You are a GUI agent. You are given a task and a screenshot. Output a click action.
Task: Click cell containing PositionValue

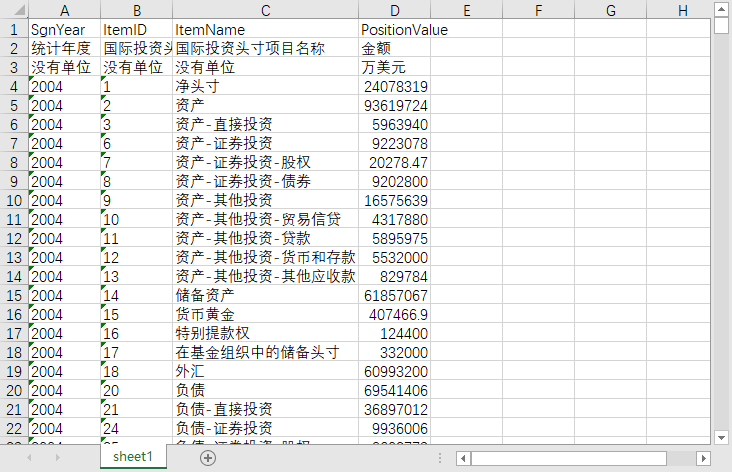[394, 29]
